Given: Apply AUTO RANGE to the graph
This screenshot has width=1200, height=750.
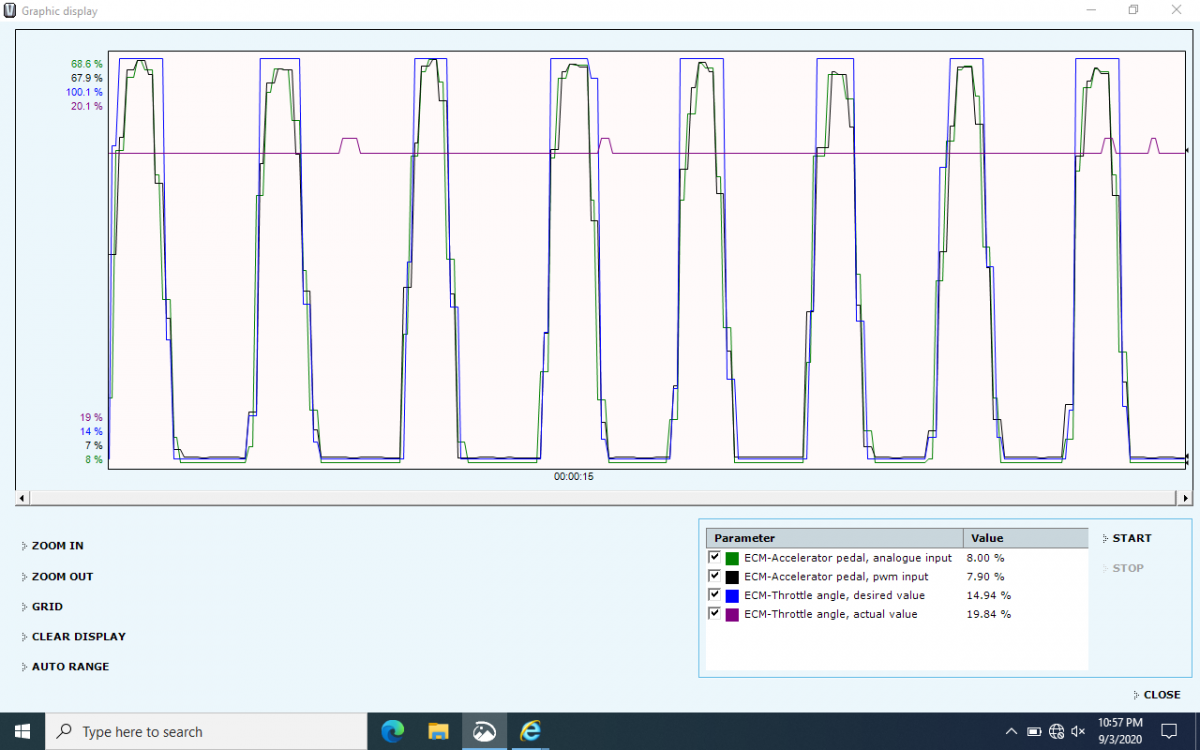Looking at the screenshot, I should 70,666.
